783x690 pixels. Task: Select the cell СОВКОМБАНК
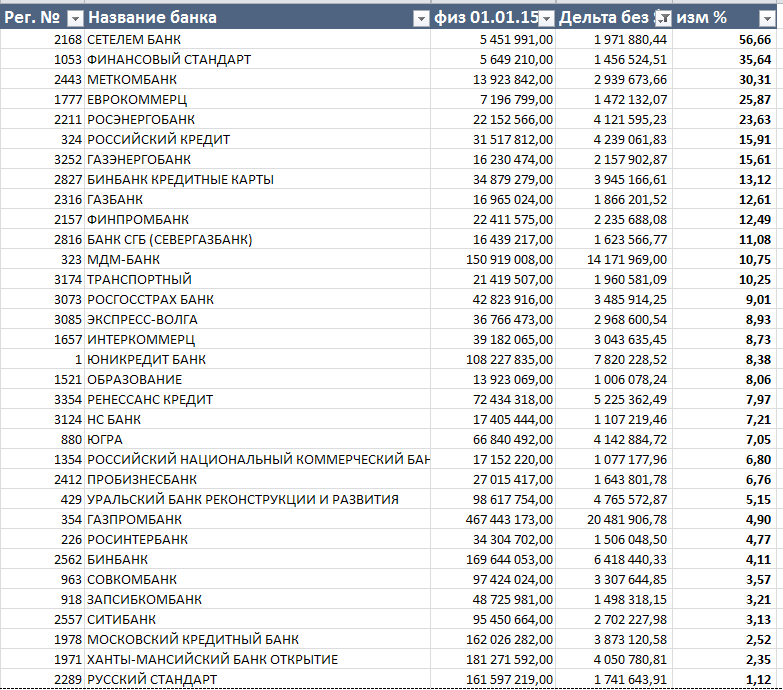(x=257, y=579)
